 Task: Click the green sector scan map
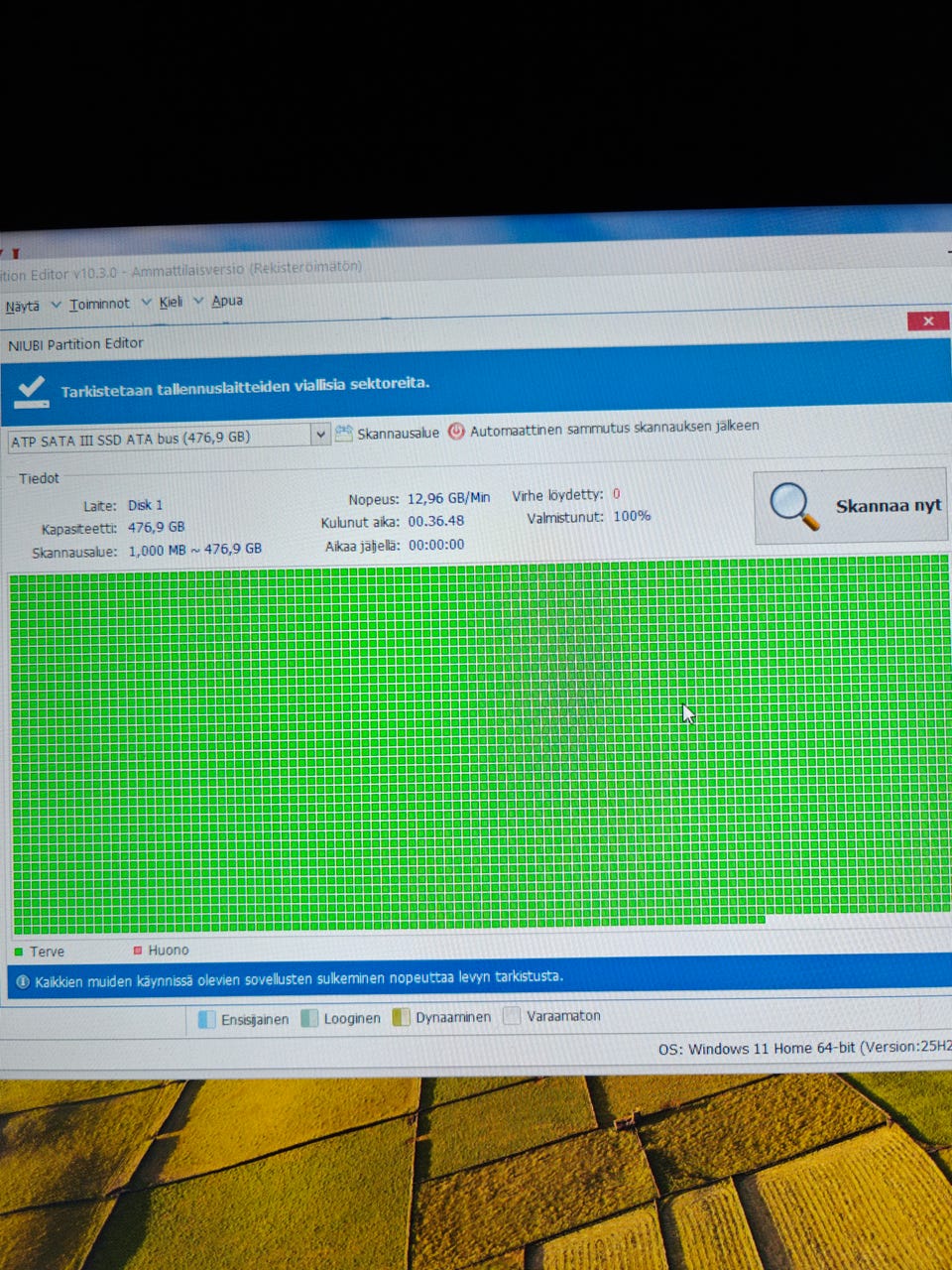coord(480,744)
